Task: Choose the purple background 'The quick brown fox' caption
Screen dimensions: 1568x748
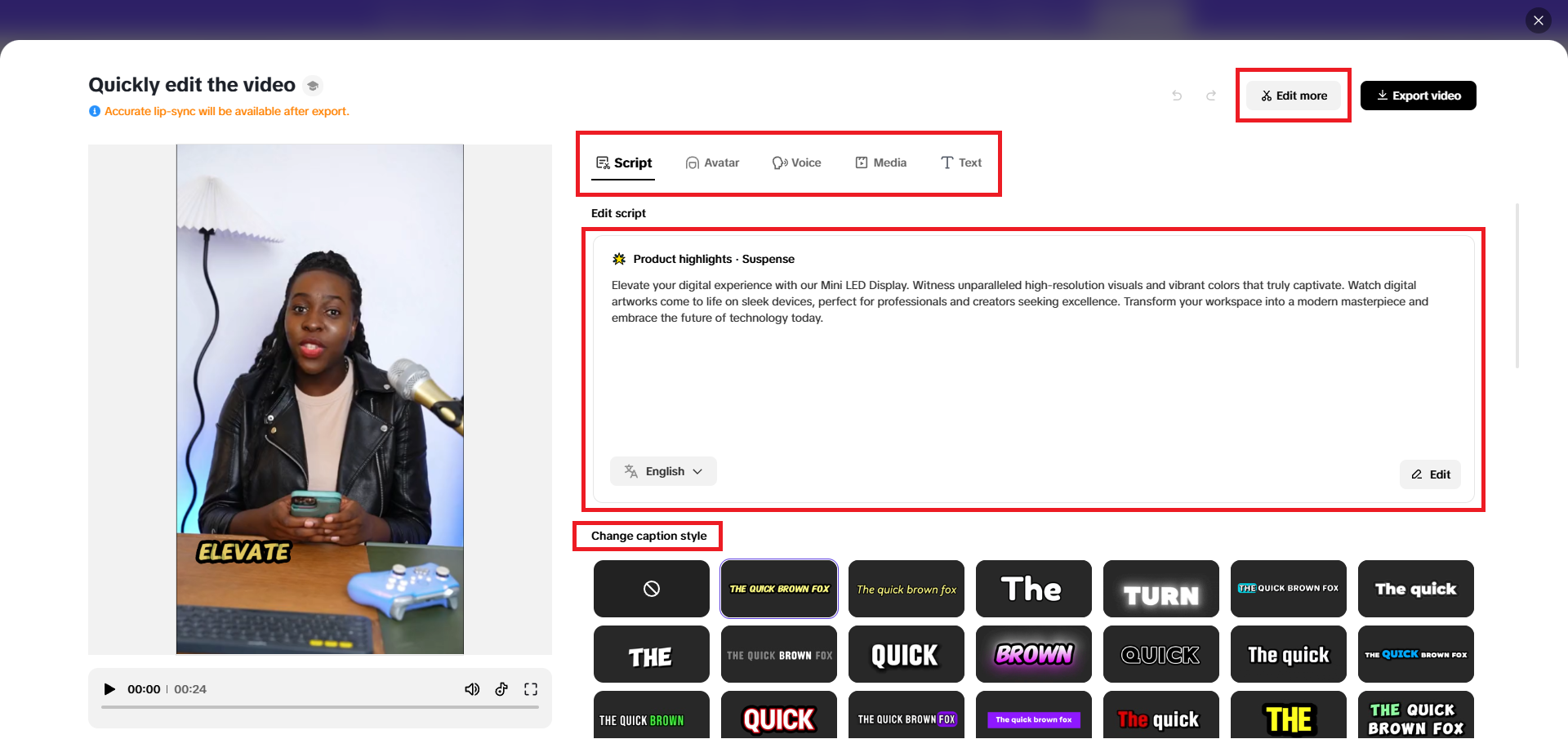Action: [1034, 716]
